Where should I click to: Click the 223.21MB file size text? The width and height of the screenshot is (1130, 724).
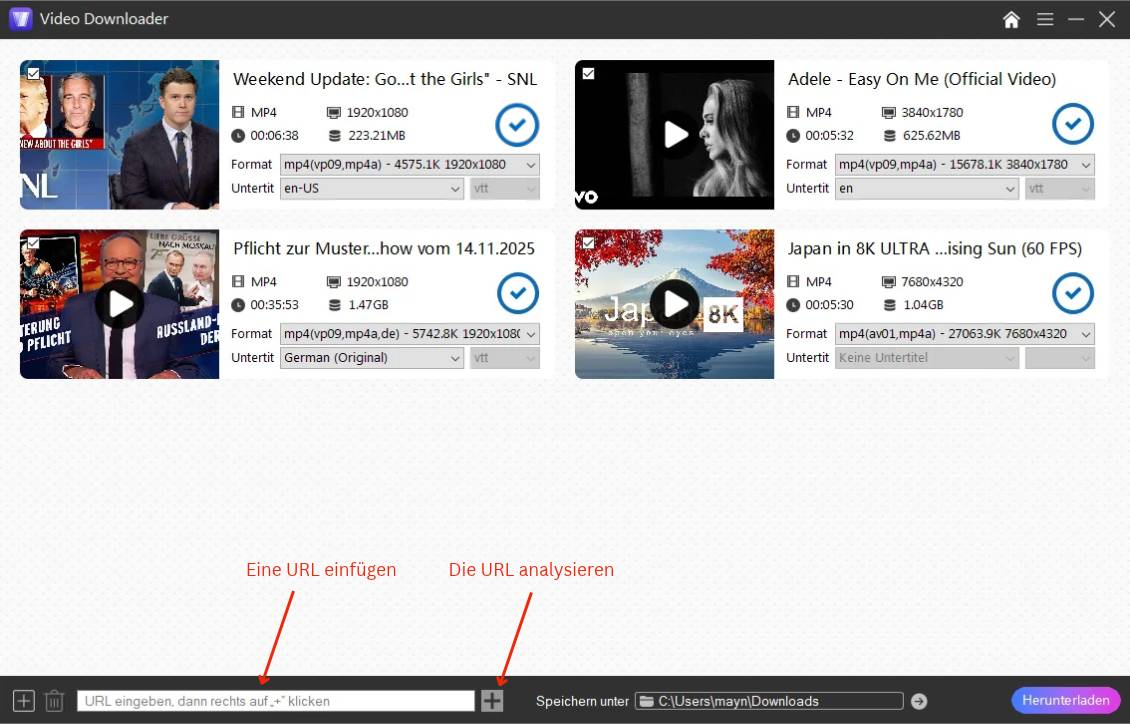[x=377, y=135]
